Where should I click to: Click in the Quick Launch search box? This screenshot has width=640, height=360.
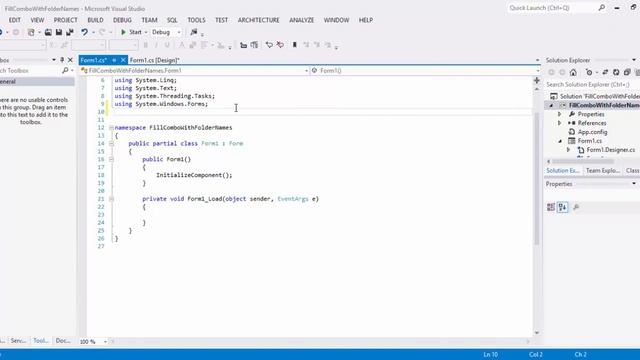(557, 8)
